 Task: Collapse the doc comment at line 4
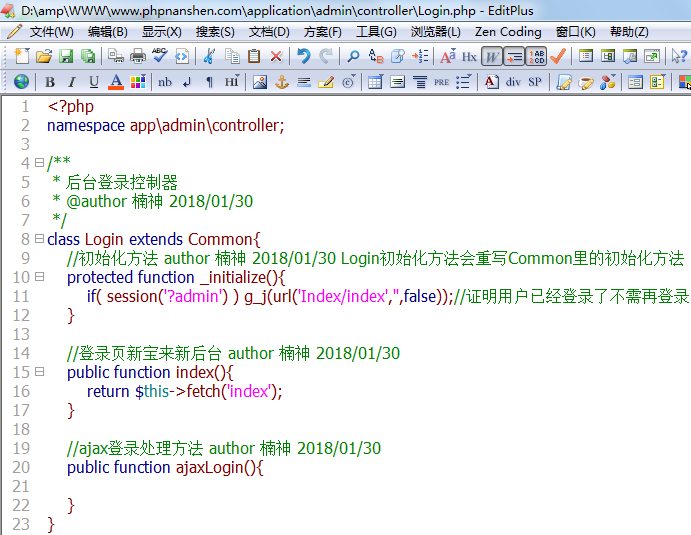coord(39,163)
